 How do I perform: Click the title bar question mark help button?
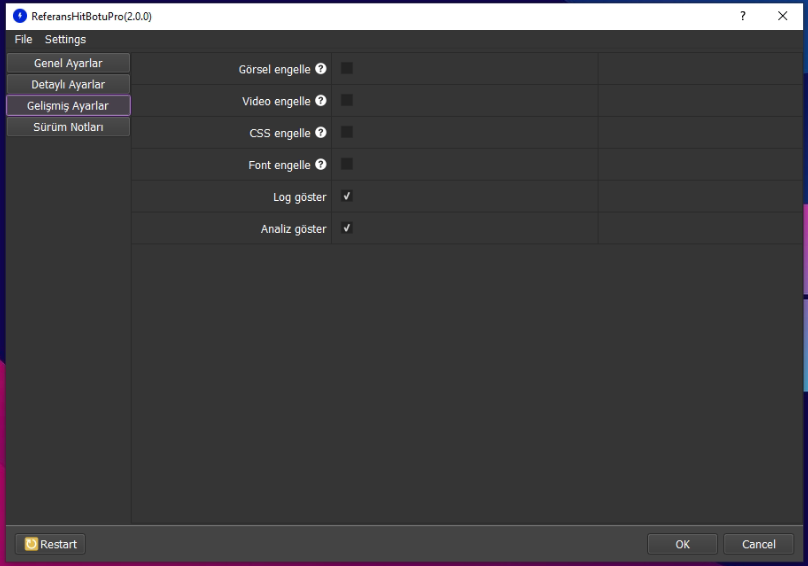coord(742,16)
